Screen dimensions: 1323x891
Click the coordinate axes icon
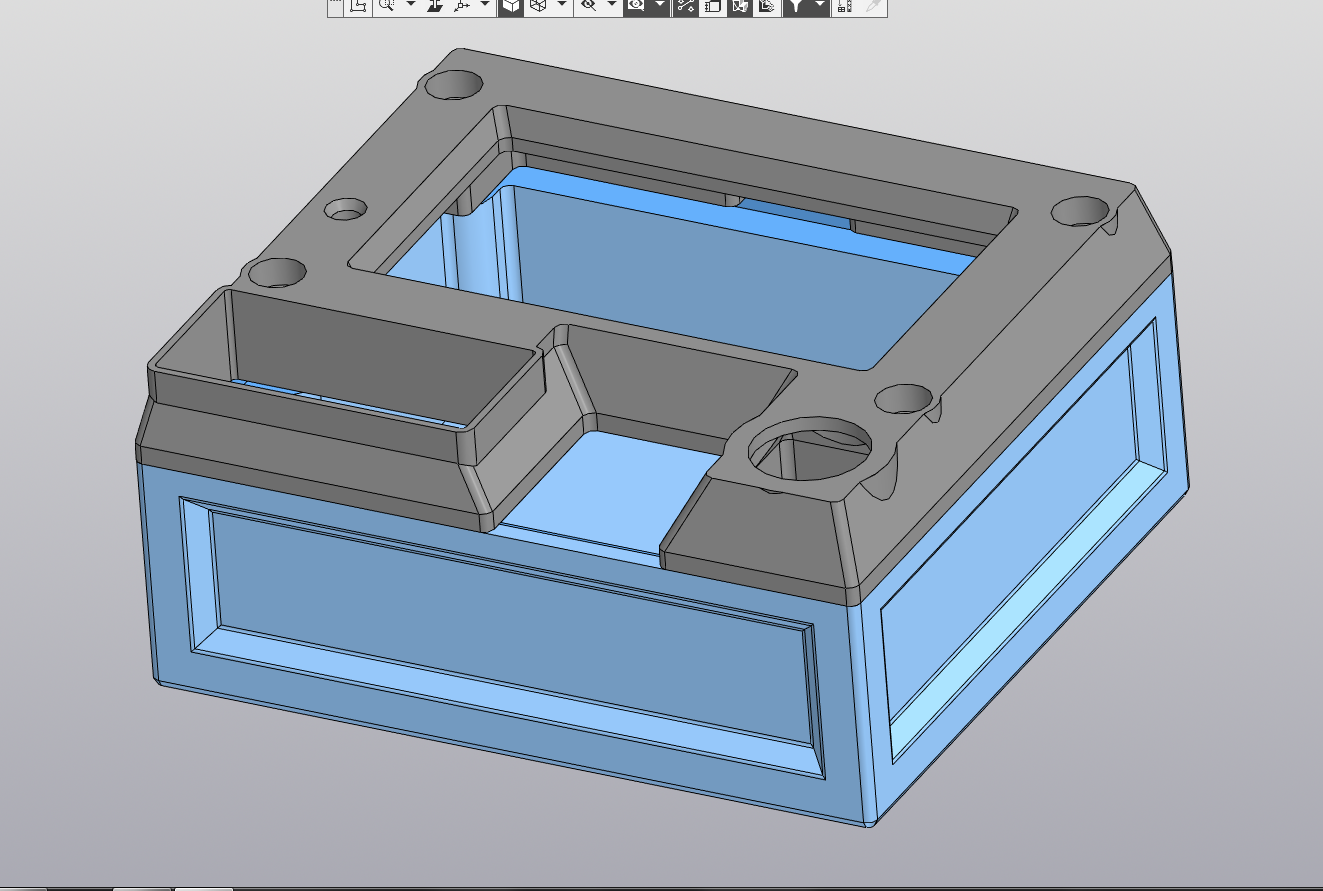462,6
